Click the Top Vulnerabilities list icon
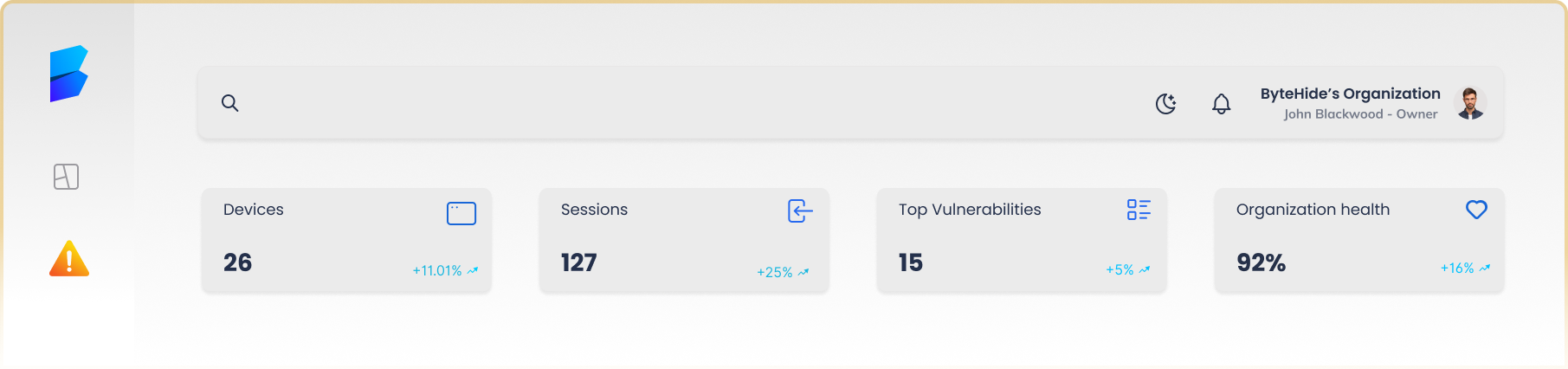The image size is (1568, 369). (1139, 210)
